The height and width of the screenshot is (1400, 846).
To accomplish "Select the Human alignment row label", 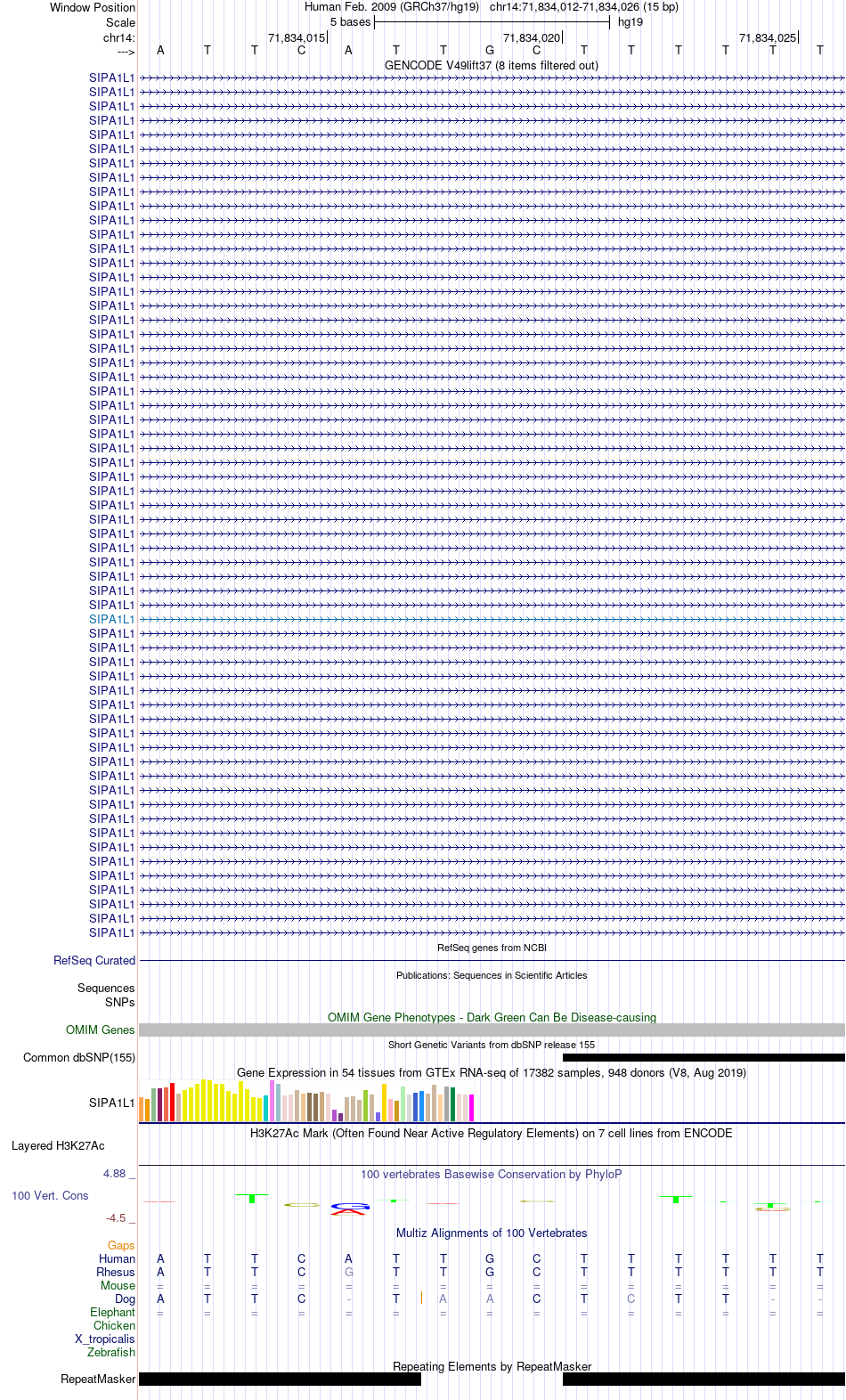I will (x=117, y=1258).
